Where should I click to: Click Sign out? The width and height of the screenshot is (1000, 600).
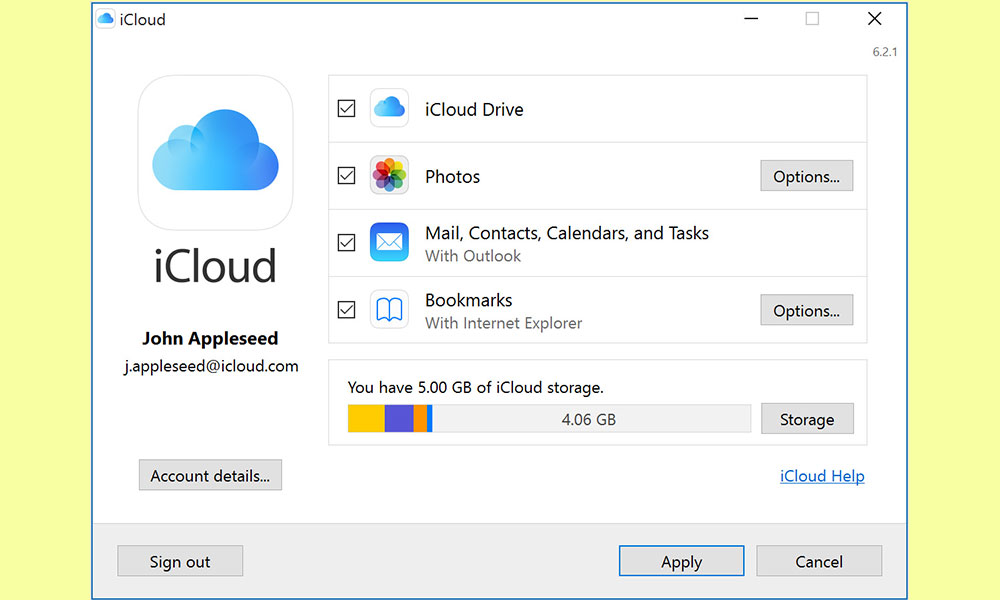pyautogui.click(x=180, y=561)
